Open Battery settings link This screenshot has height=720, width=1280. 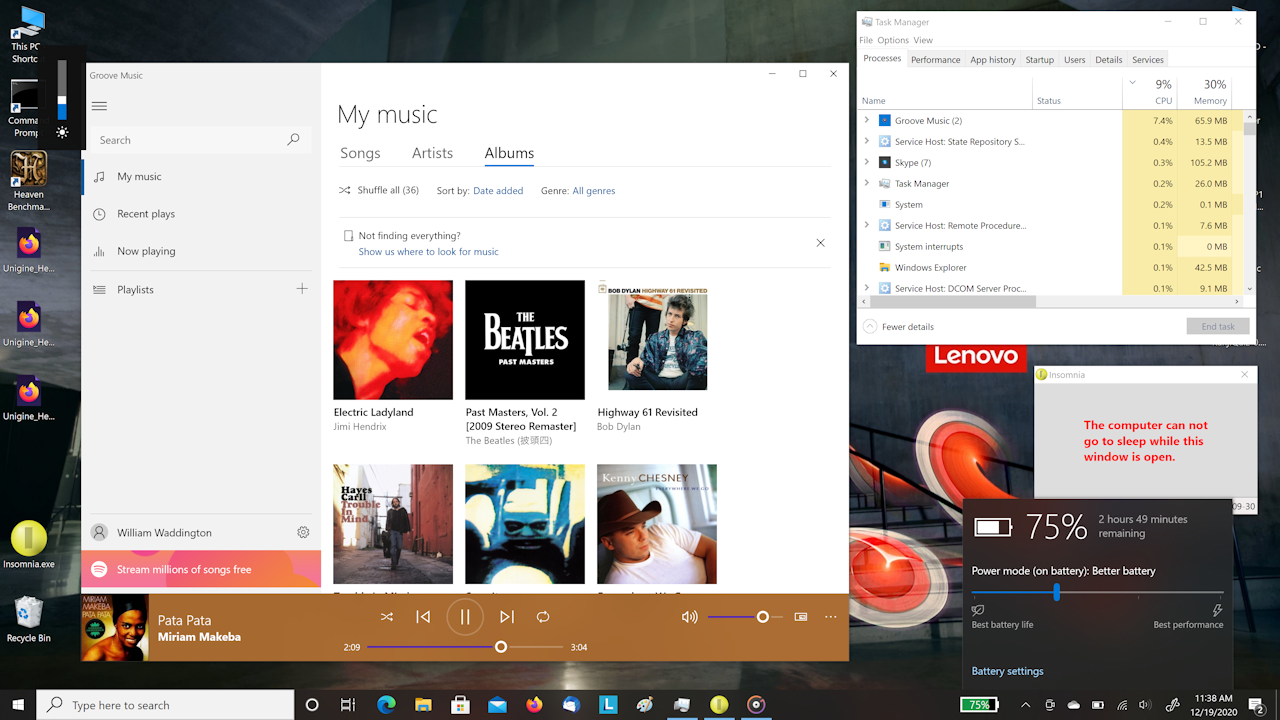pos(1007,671)
